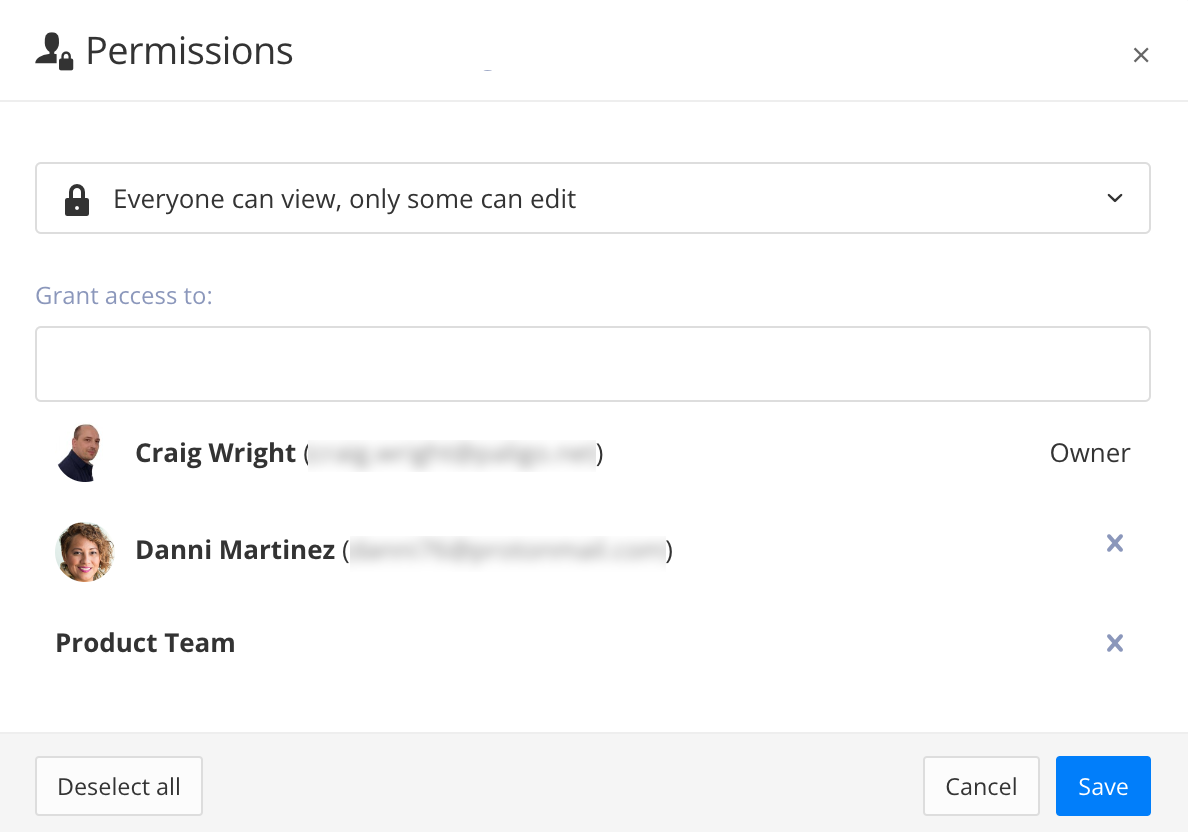The image size is (1188, 832).
Task: Click inside the Grant access to input box
Action: click(593, 363)
